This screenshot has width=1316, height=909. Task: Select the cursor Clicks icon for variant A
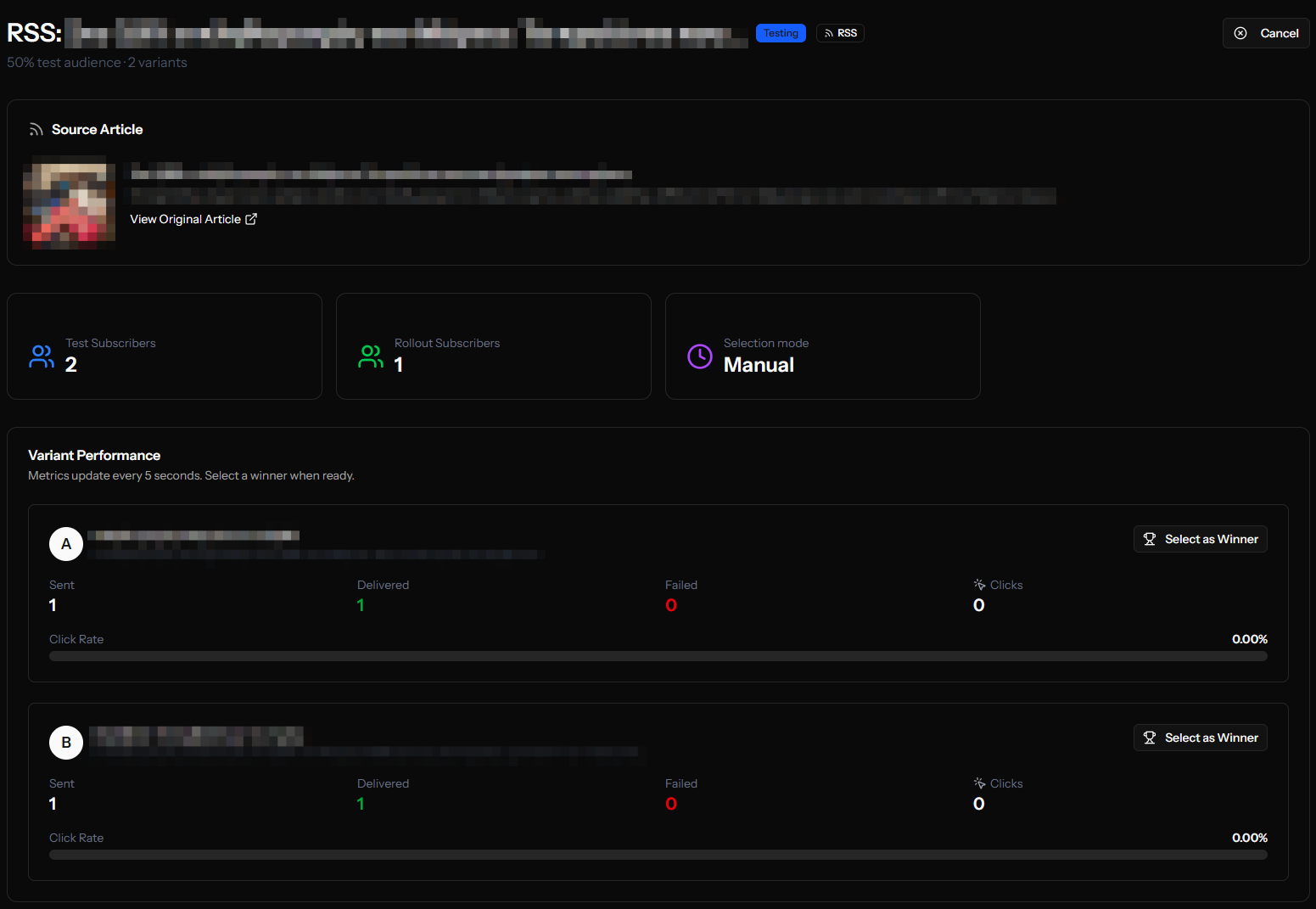click(x=978, y=584)
